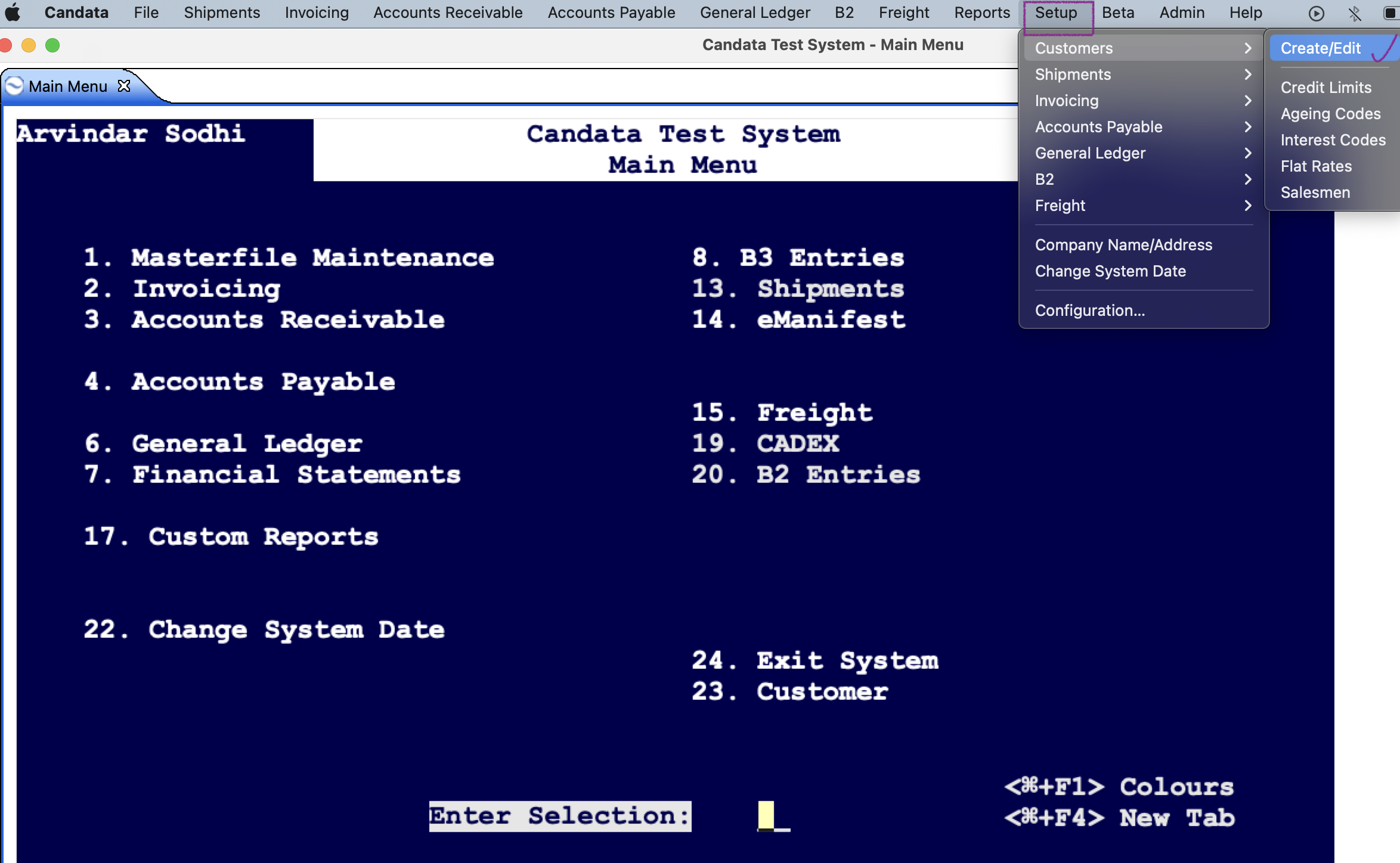Click the Main Menu tab app icon
Image resolution: width=1400 pixels, height=863 pixels.
[14, 86]
